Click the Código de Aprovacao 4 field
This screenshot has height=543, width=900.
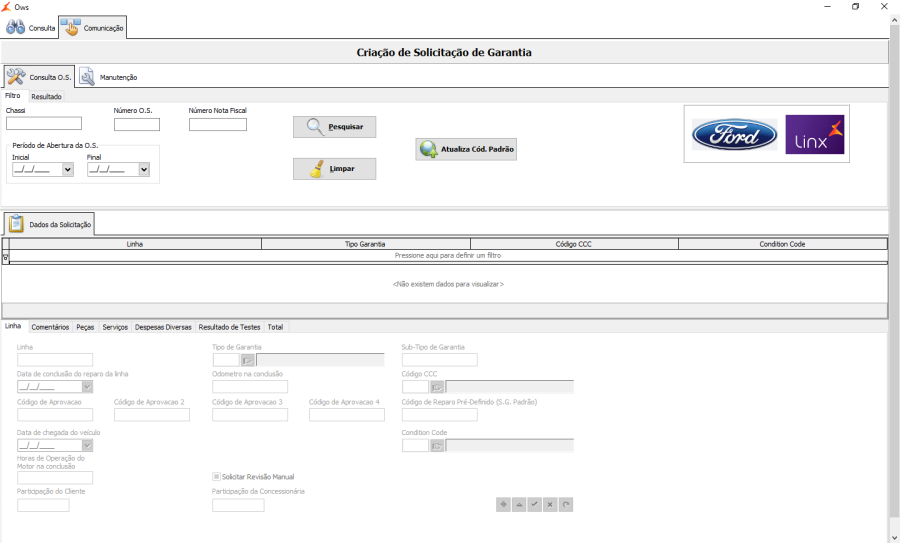(347, 415)
